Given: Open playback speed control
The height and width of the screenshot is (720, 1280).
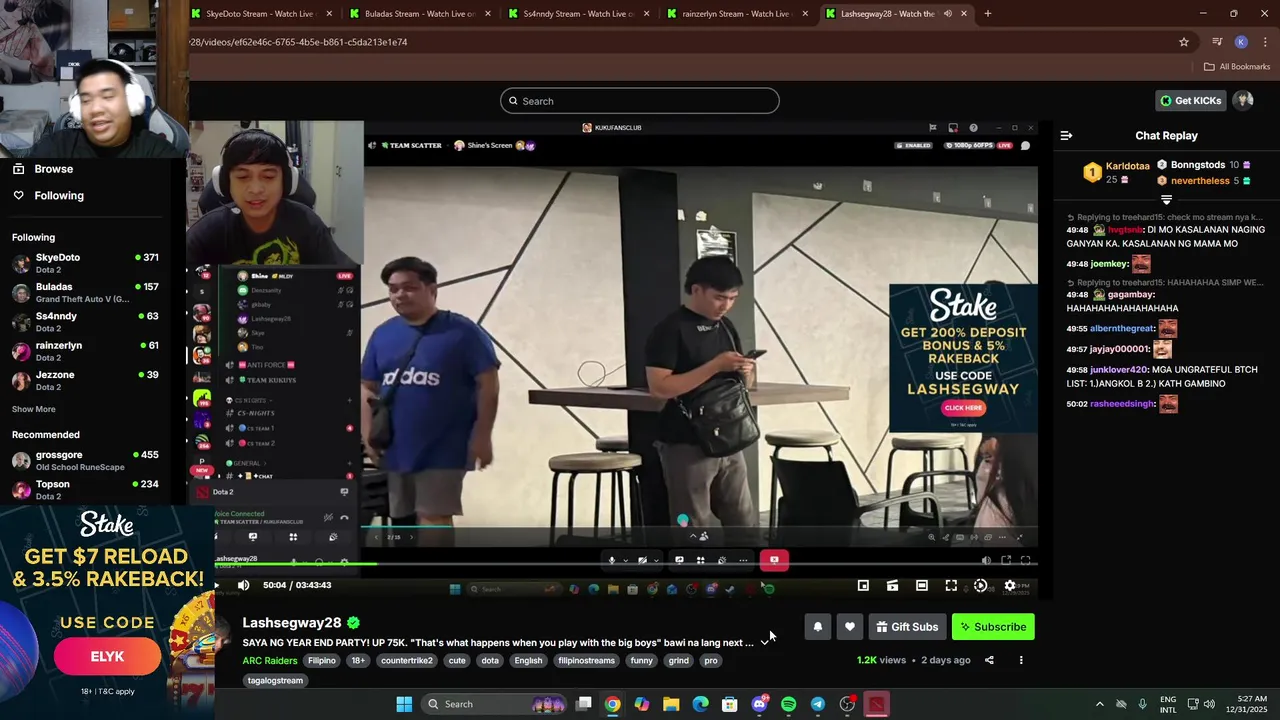Looking at the screenshot, I should (x=980, y=585).
